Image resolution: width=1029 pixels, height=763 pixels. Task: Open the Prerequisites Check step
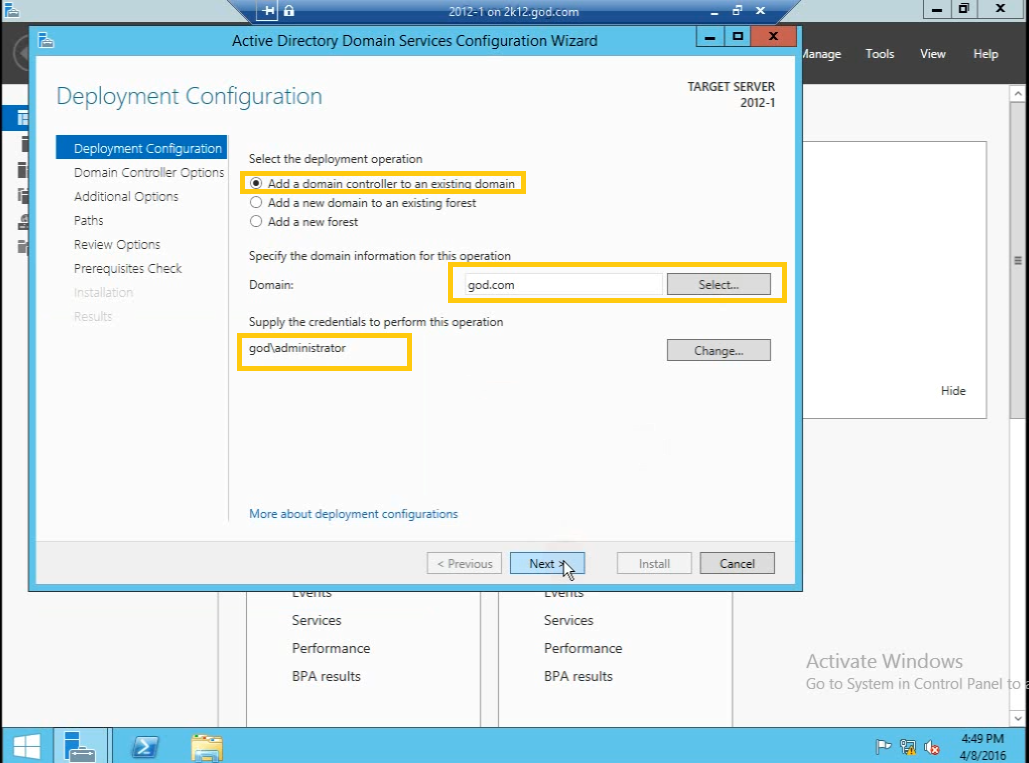(x=128, y=268)
